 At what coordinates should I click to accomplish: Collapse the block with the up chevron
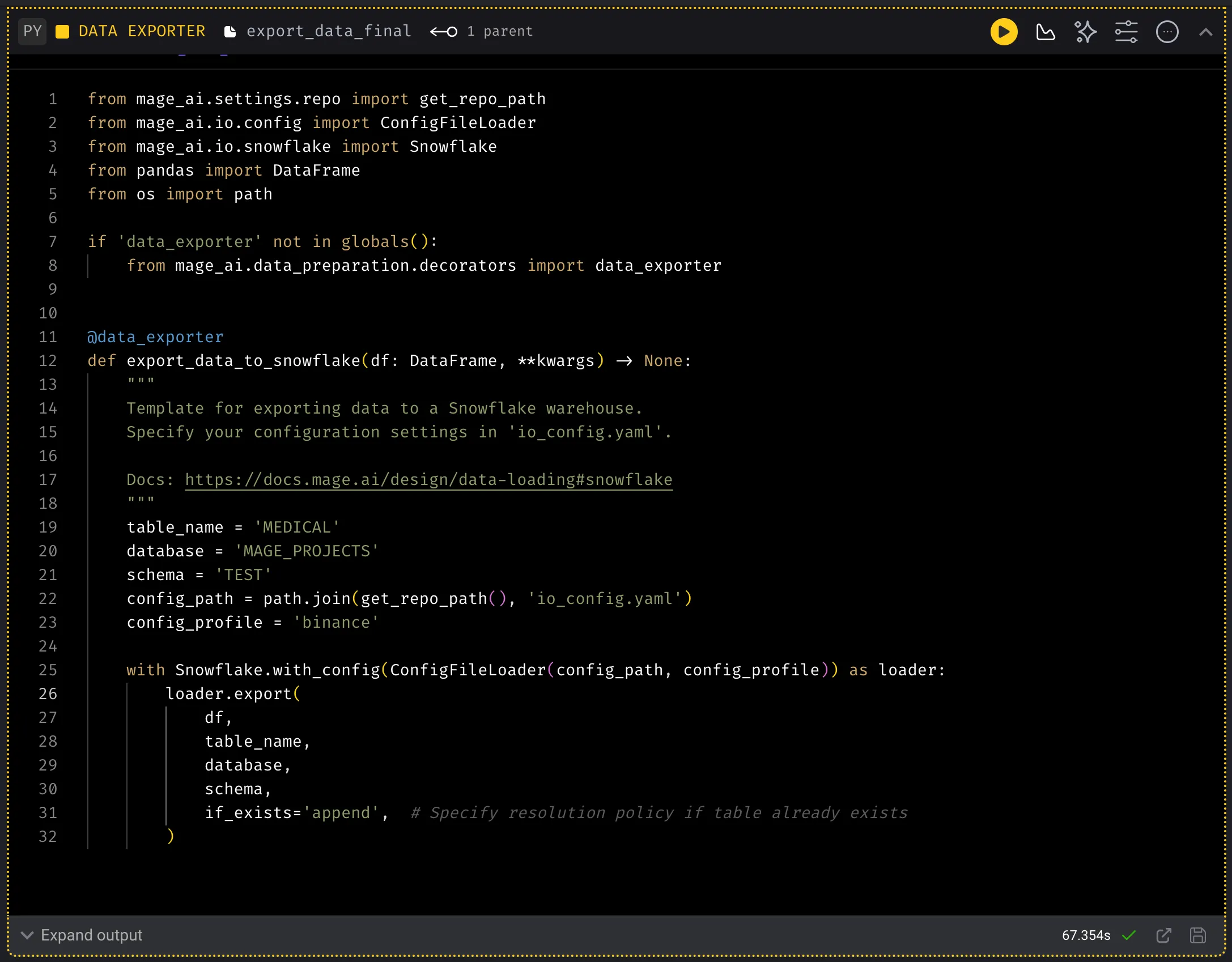pyautogui.click(x=1206, y=32)
